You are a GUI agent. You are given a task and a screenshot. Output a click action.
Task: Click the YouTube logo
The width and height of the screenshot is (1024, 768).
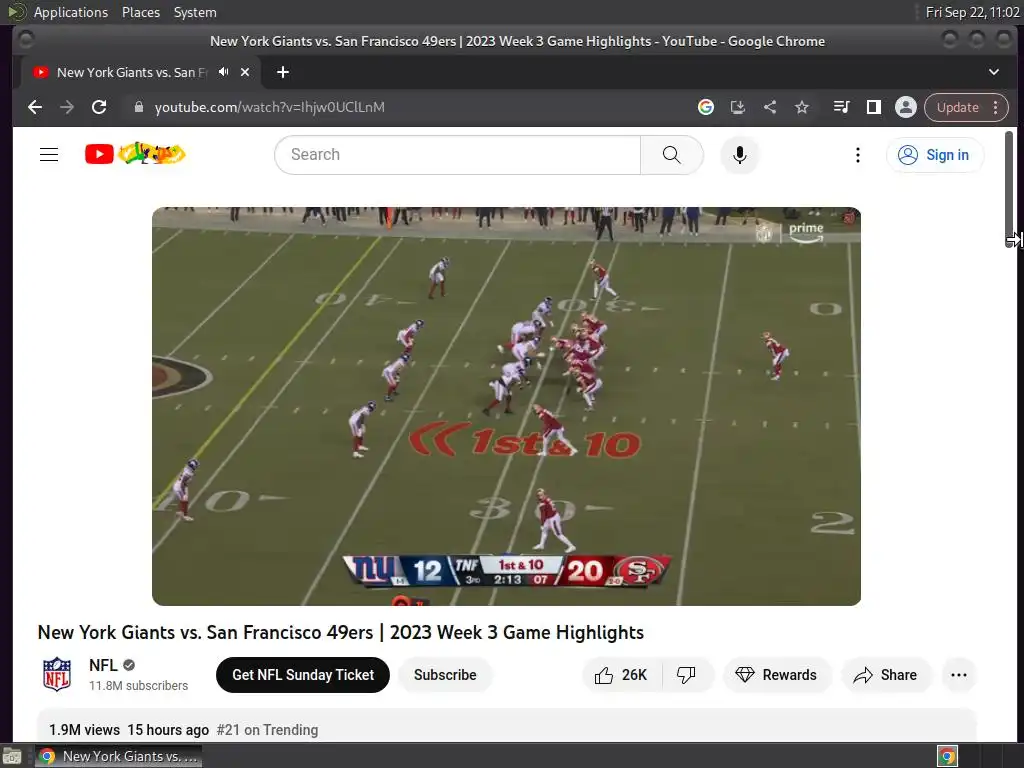[x=135, y=154]
